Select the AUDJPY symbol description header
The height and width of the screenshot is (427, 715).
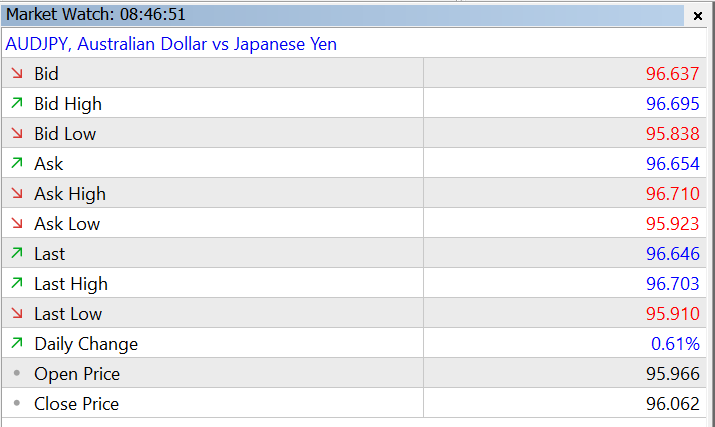171,44
